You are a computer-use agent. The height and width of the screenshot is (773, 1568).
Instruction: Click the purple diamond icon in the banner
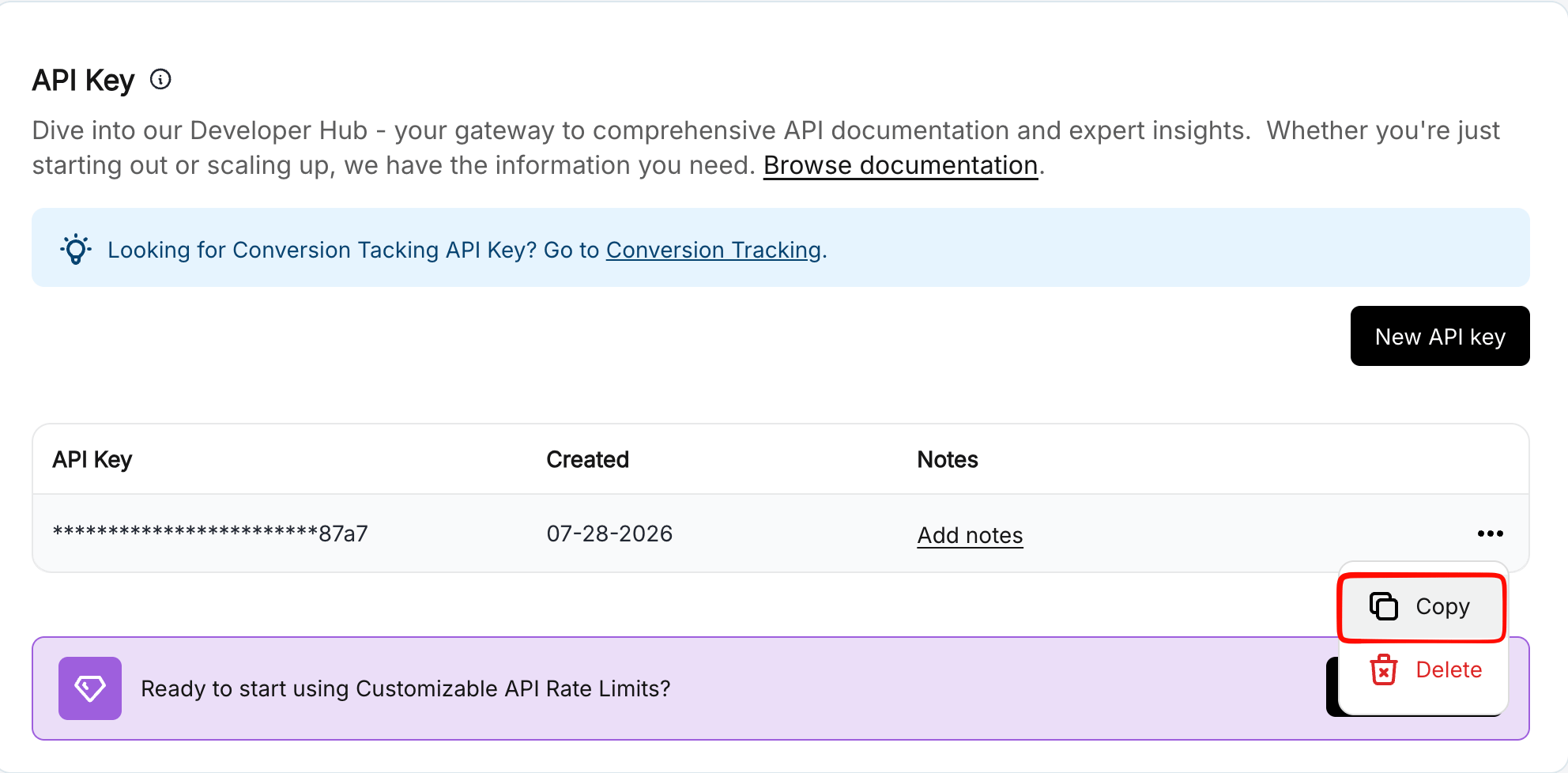click(x=90, y=688)
